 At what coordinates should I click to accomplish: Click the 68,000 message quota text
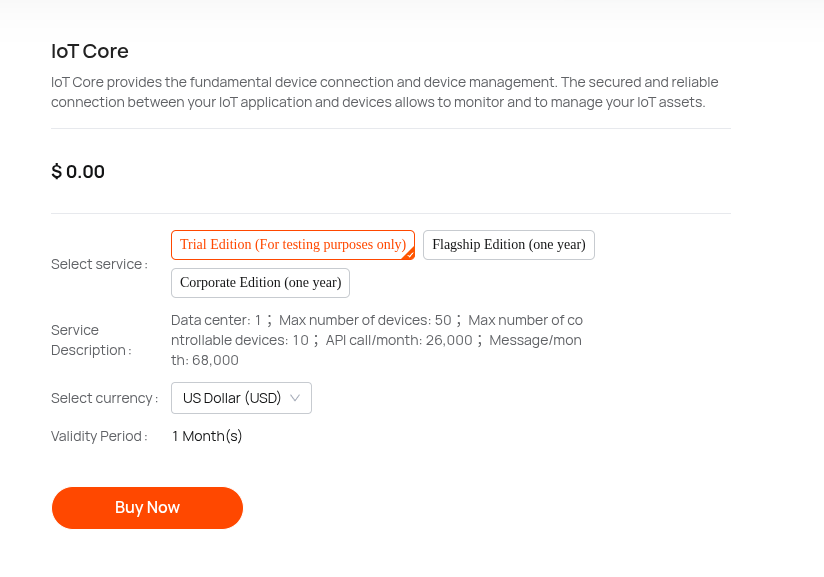point(215,360)
